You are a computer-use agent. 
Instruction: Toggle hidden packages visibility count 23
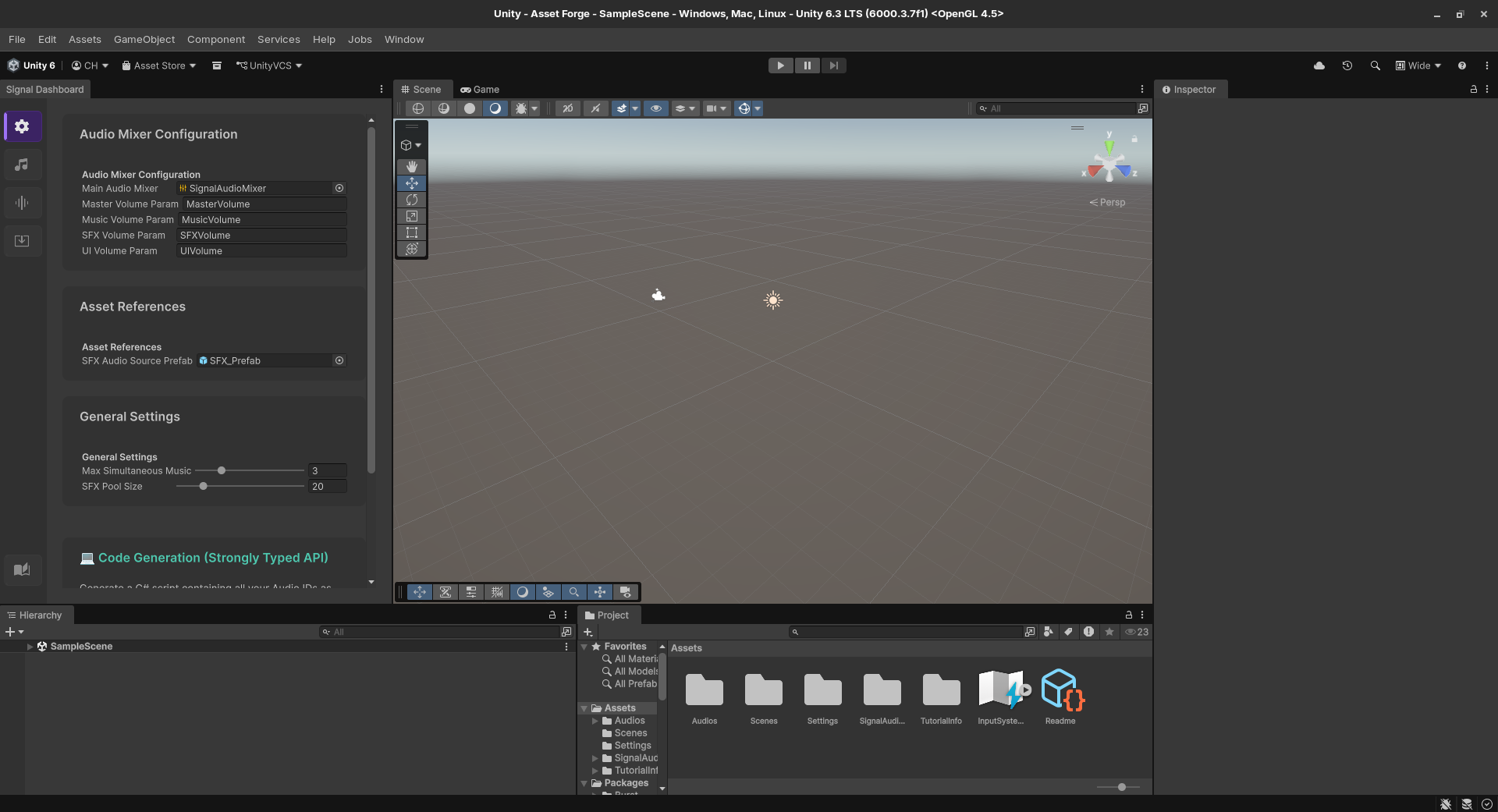(1137, 632)
